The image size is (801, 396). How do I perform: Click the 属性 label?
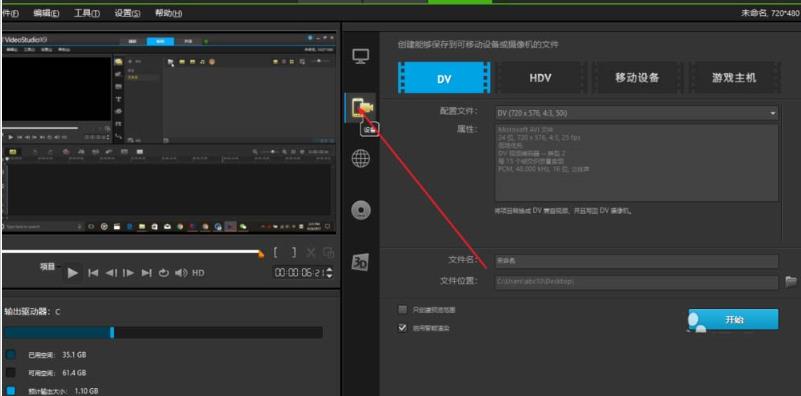[467, 129]
